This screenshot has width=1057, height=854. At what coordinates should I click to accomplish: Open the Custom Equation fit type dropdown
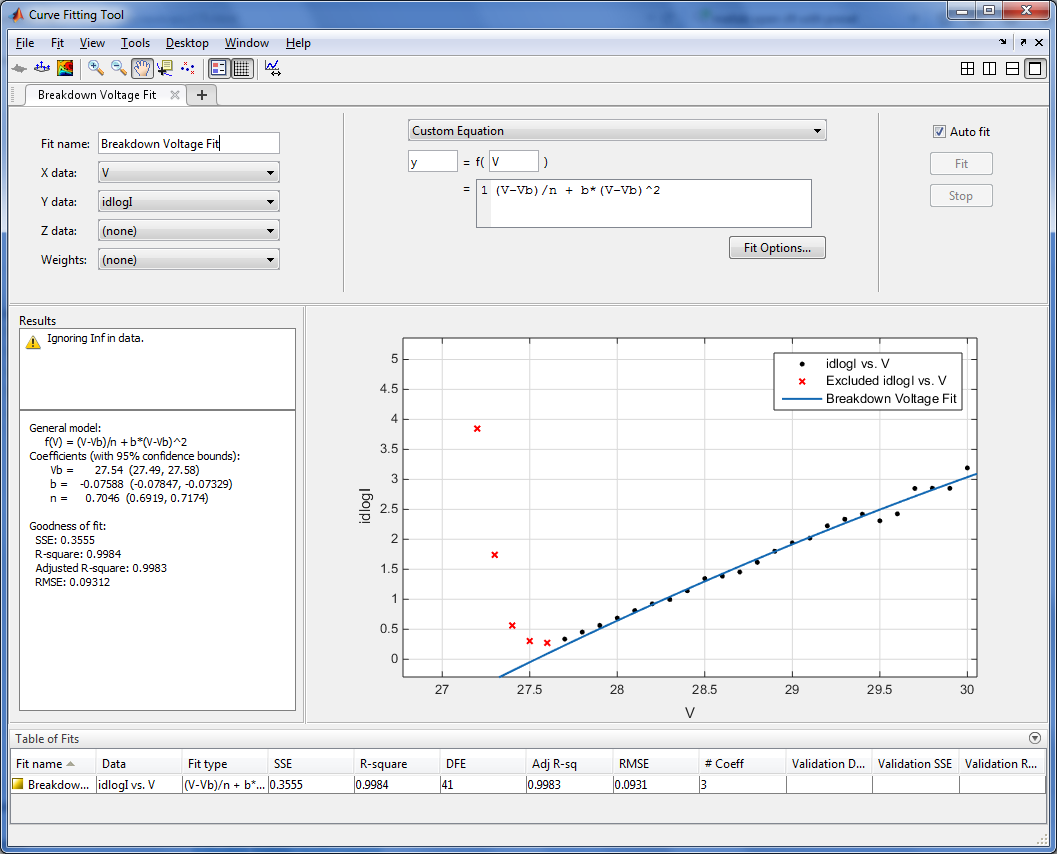(617, 131)
